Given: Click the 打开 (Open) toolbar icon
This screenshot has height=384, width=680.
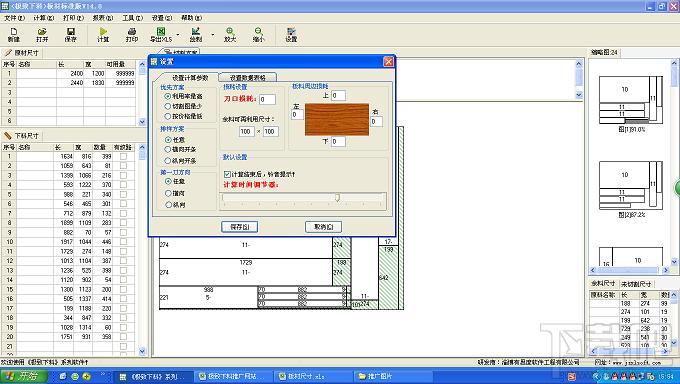Looking at the screenshot, I should tap(42, 34).
